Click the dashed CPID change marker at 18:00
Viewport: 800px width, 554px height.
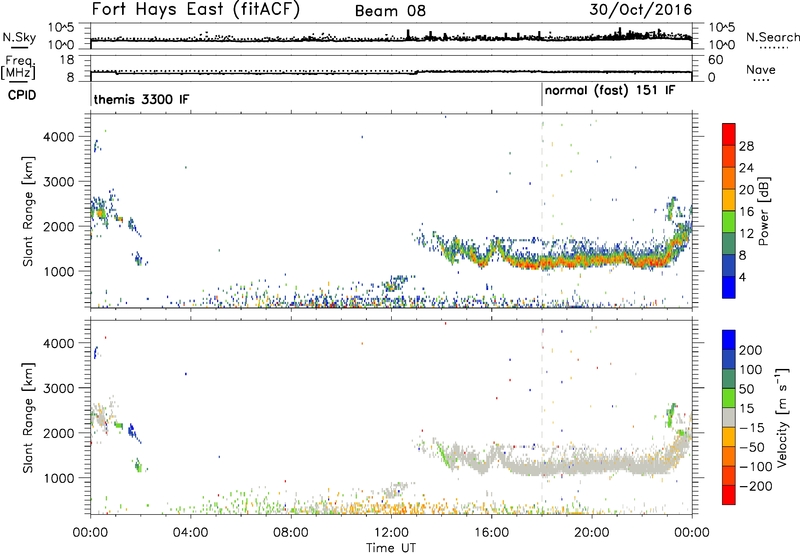542,211
